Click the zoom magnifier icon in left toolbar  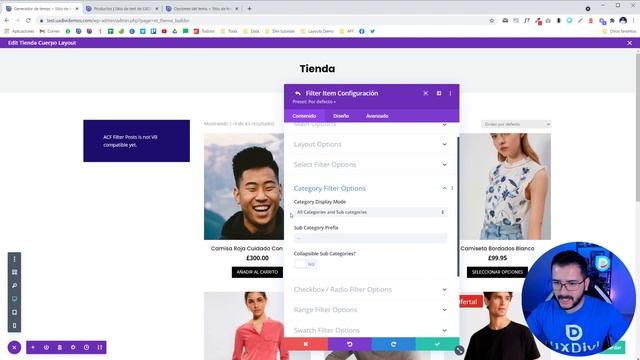click(14, 286)
